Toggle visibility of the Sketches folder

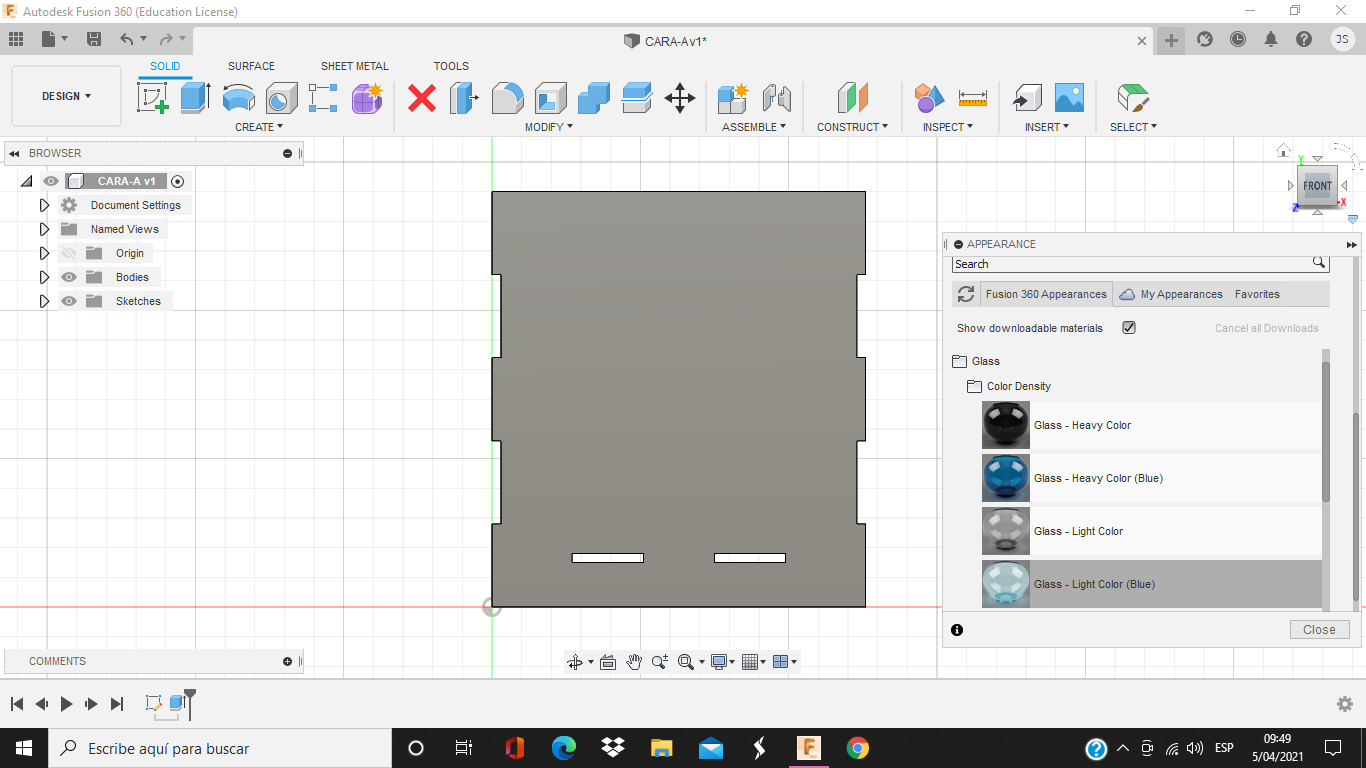click(69, 301)
